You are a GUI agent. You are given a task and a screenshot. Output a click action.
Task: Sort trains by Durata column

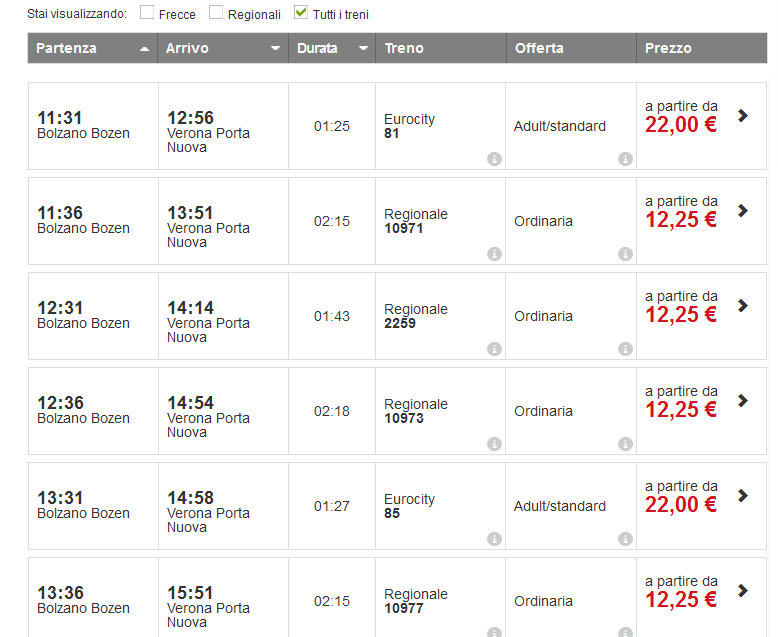(331, 48)
